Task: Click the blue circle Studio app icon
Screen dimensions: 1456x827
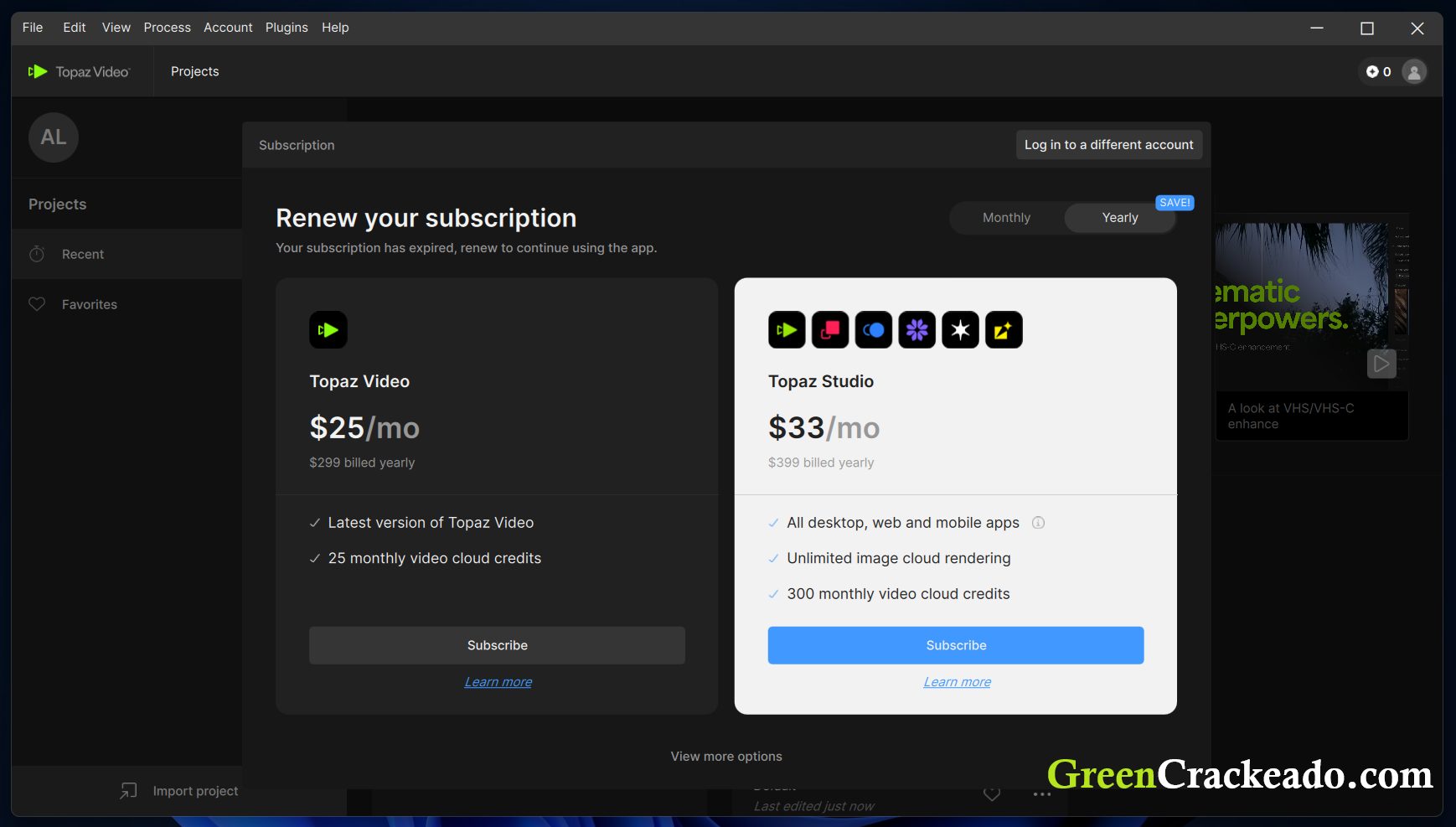Action: click(x=873, y=330)
